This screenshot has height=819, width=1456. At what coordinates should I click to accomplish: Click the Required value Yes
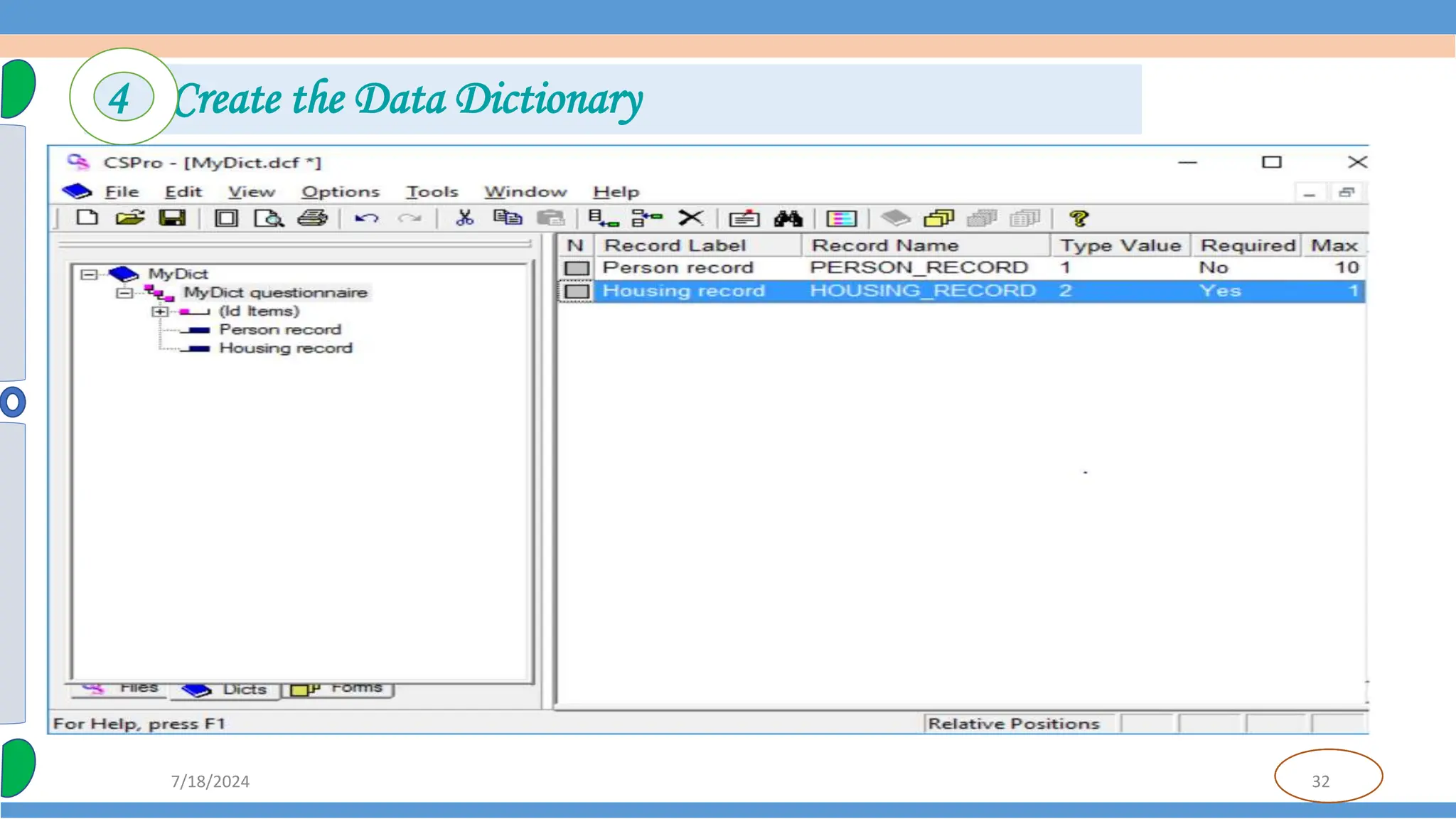(1220, 291)
